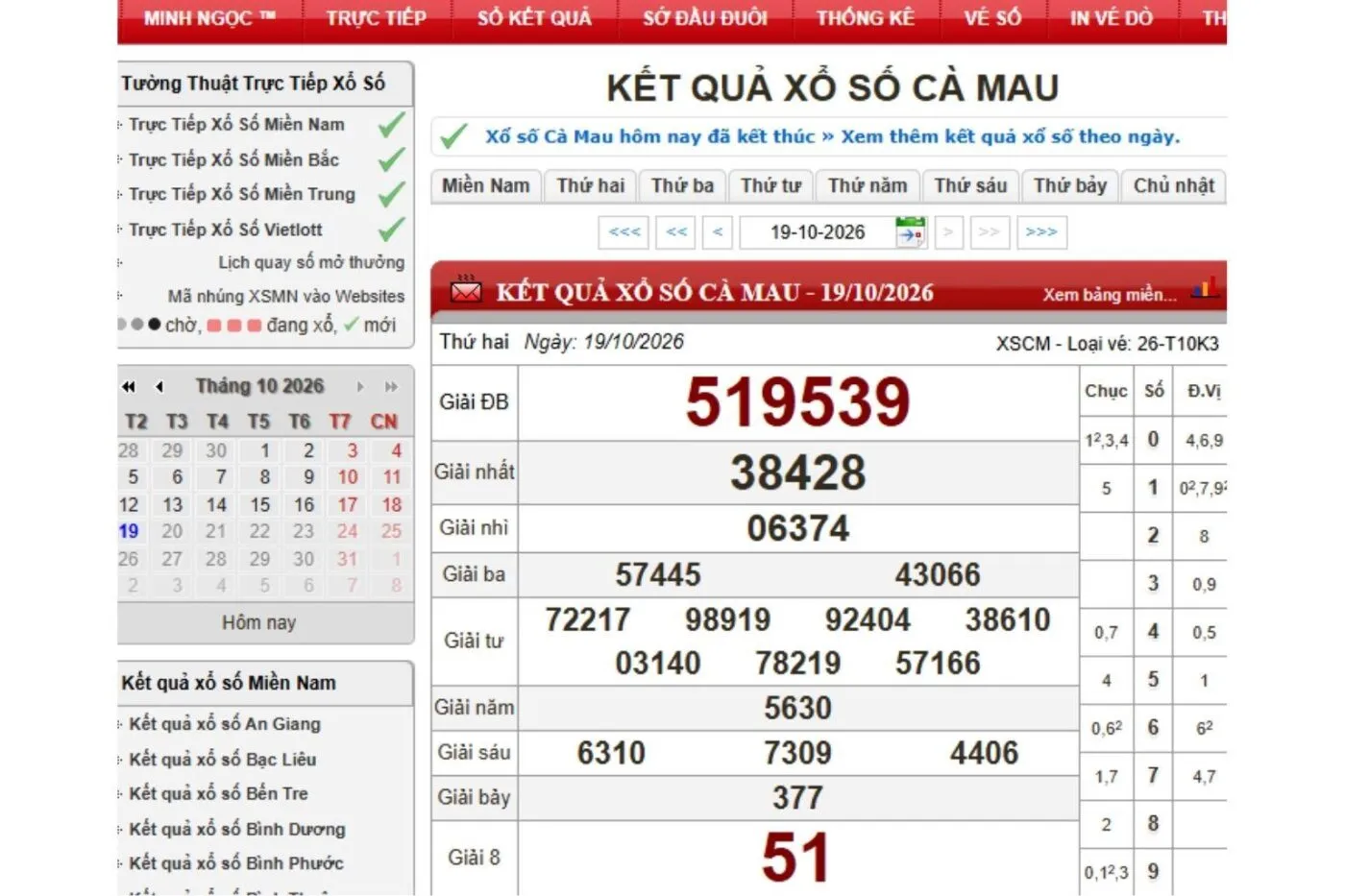The width and height of the screenshot is (1345, 896).
Task: Open Xem thêm kết quả xổ số theo ngày link
Action: pyautogui.click(x=1011, y=136)
